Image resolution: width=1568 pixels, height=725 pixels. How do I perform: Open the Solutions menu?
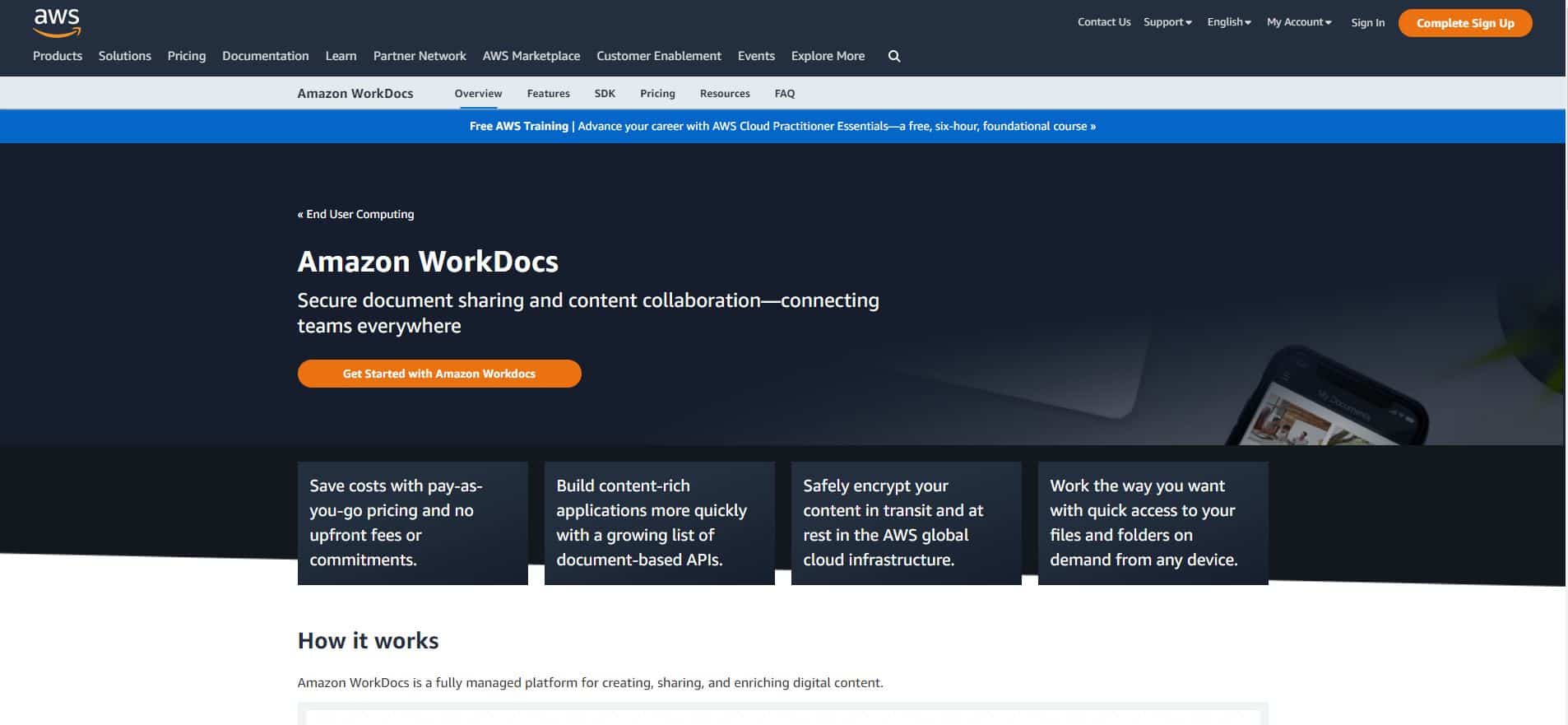125,56
